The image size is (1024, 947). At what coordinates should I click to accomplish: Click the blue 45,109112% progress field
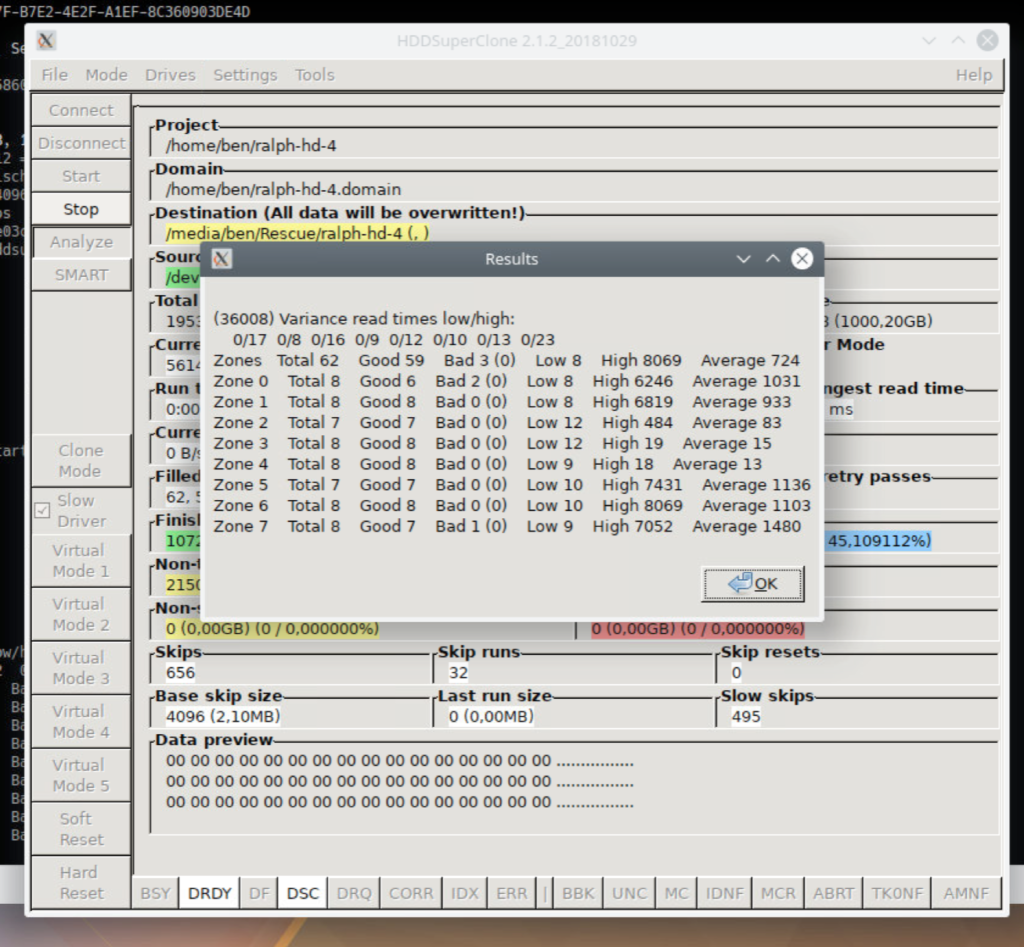[879, 541]
